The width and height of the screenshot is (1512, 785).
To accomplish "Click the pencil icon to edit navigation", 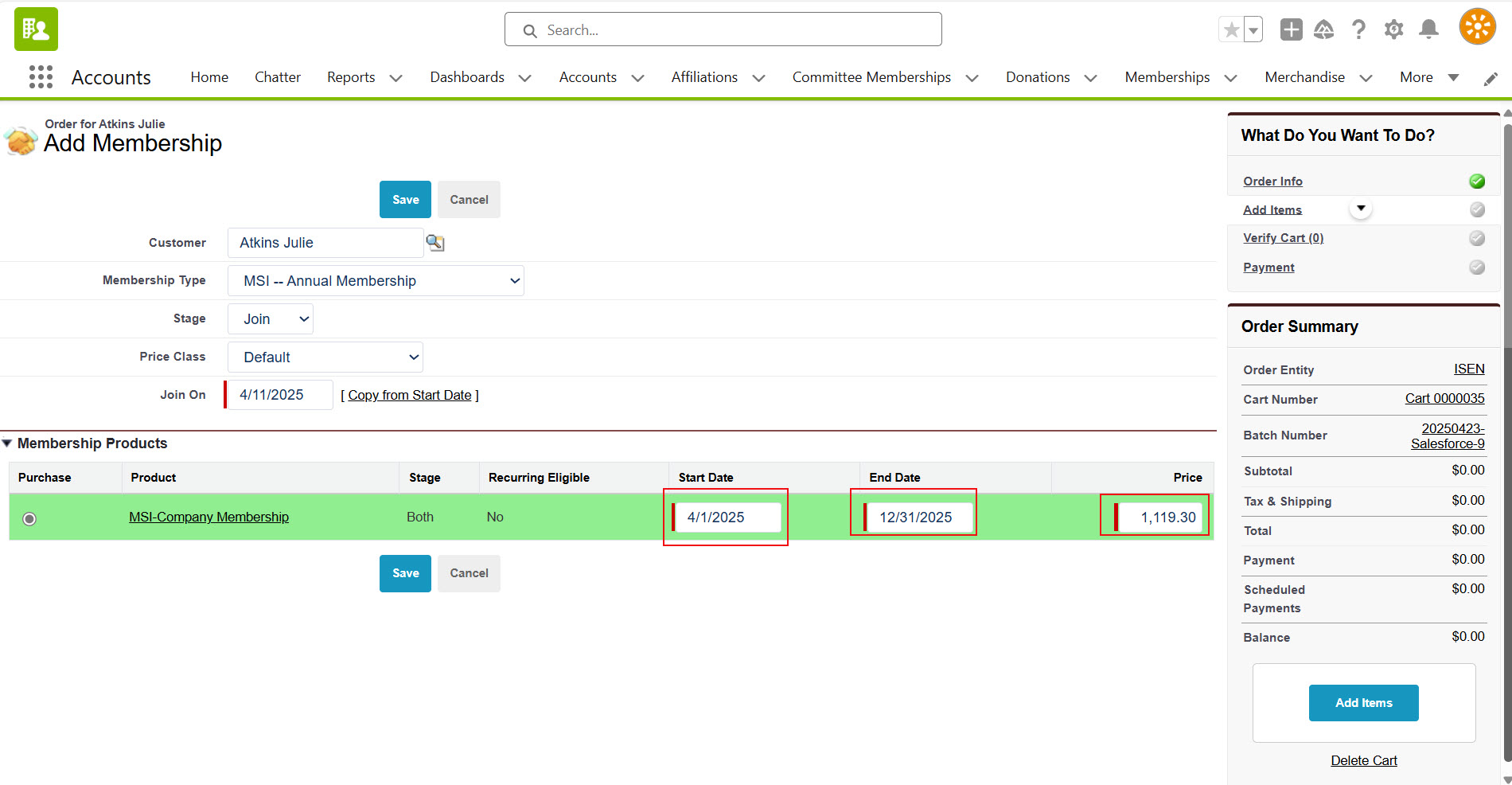I will pos(1491,78).
